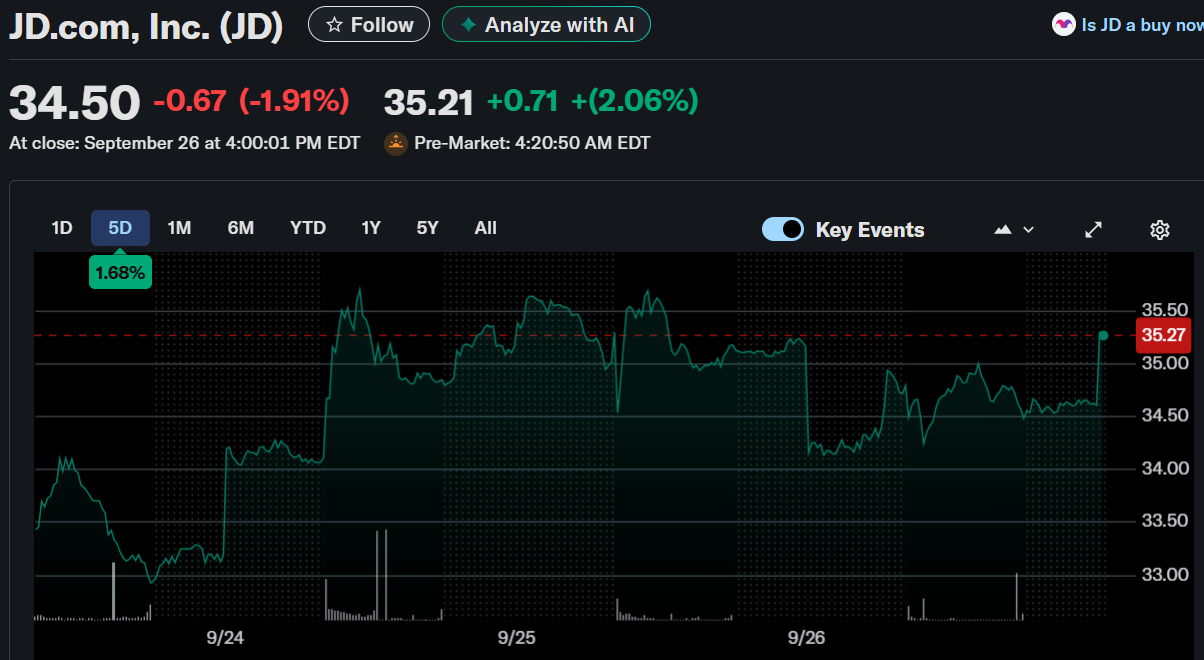1204x660 pixels.
Task: Click the 9/26 date label on the axis
Action: (x=807, y=638)
